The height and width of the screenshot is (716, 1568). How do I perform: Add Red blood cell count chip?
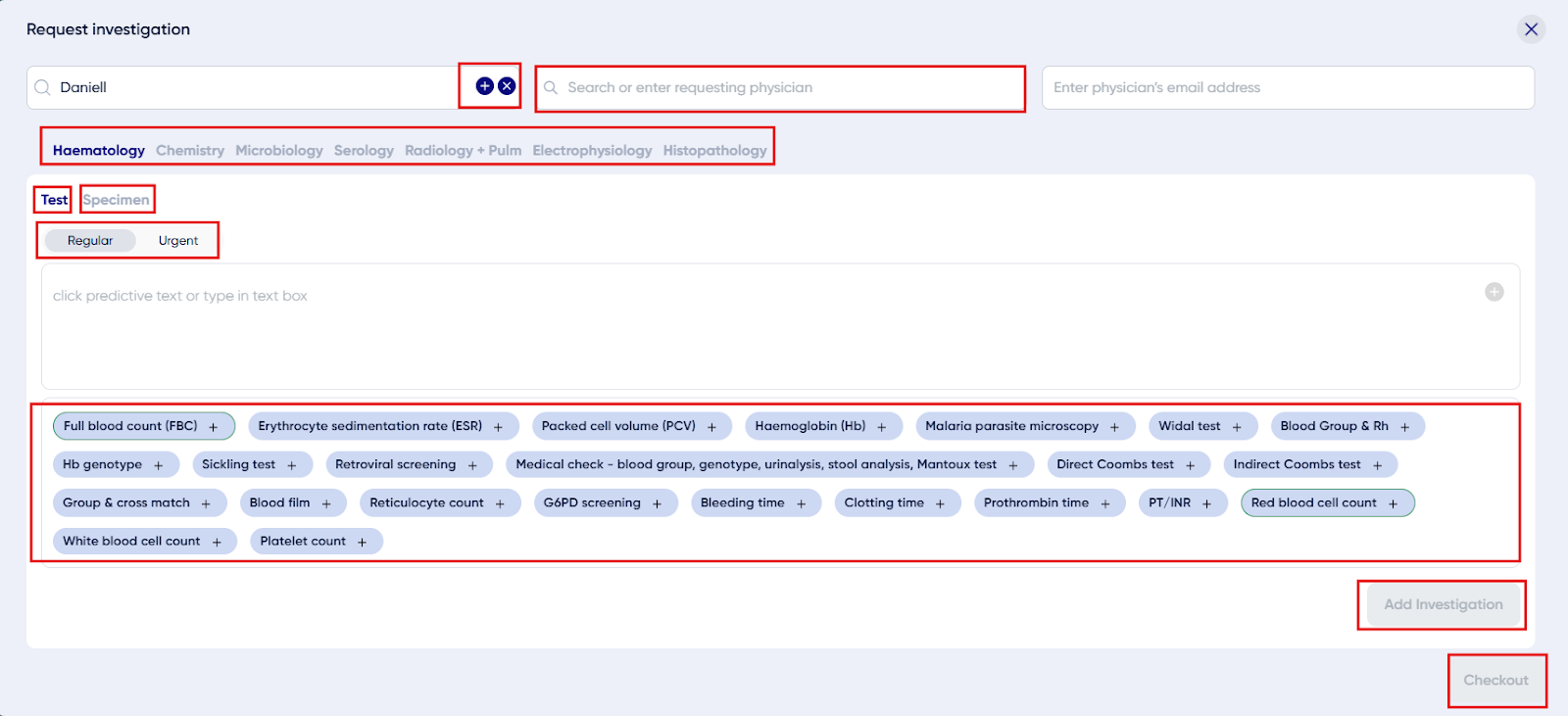pos(1328,503)
